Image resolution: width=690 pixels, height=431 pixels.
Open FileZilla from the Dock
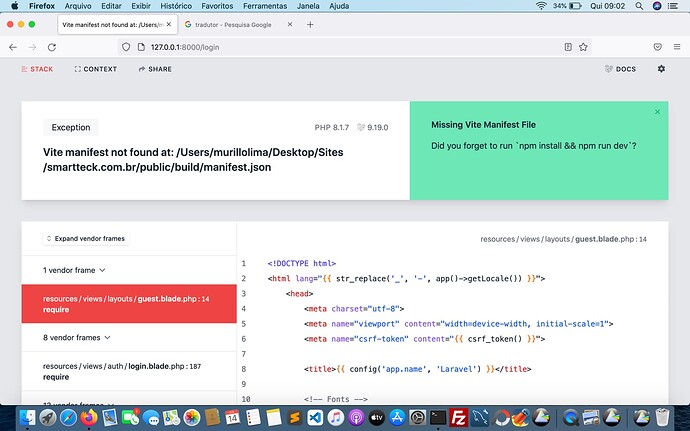[459, 417]
